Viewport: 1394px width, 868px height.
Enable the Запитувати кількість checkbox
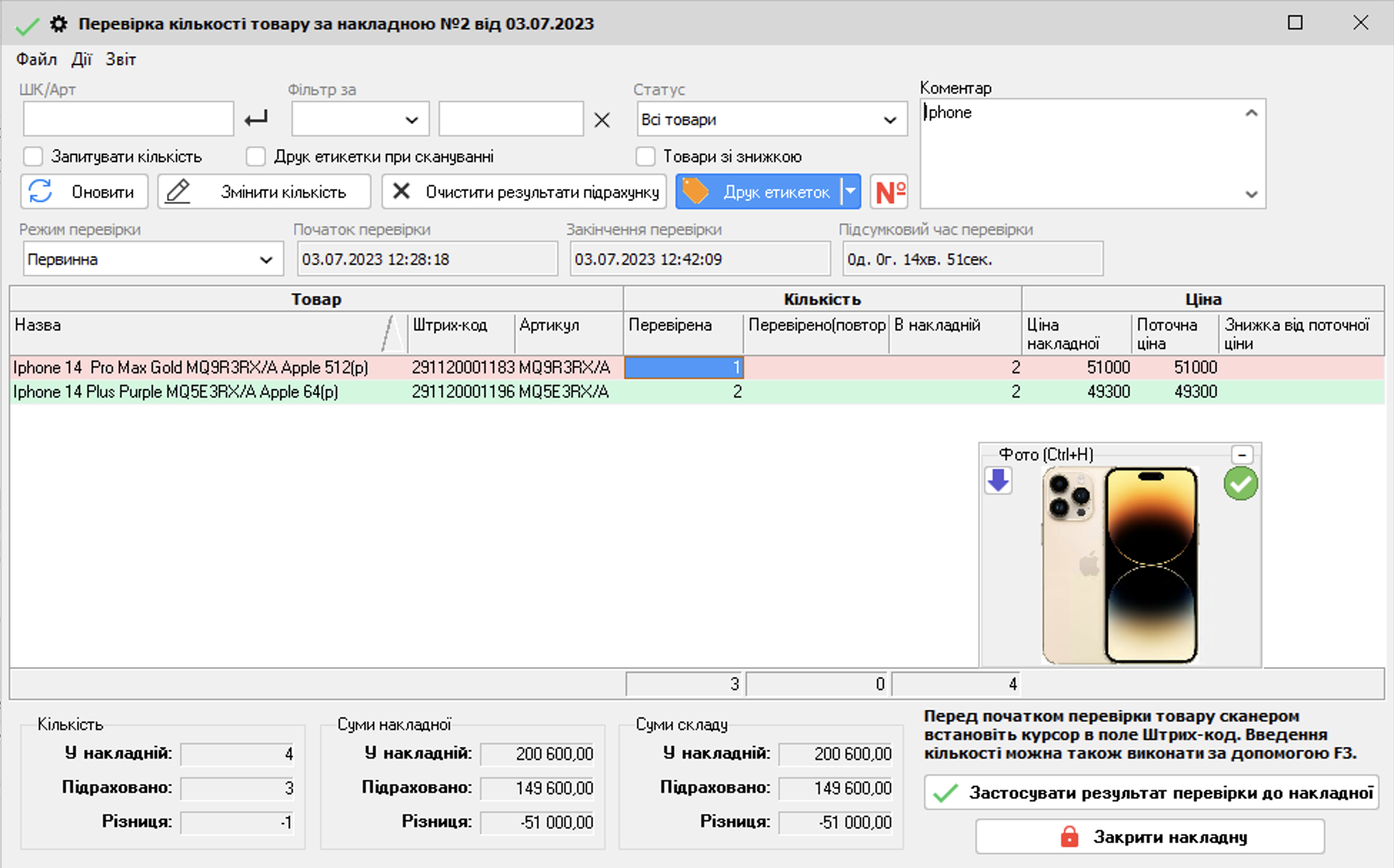33,156
